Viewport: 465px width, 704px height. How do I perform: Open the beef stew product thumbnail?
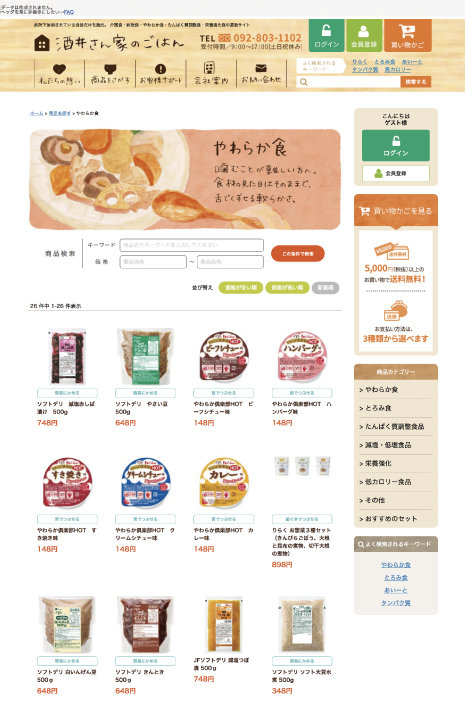tap(224, 357)
